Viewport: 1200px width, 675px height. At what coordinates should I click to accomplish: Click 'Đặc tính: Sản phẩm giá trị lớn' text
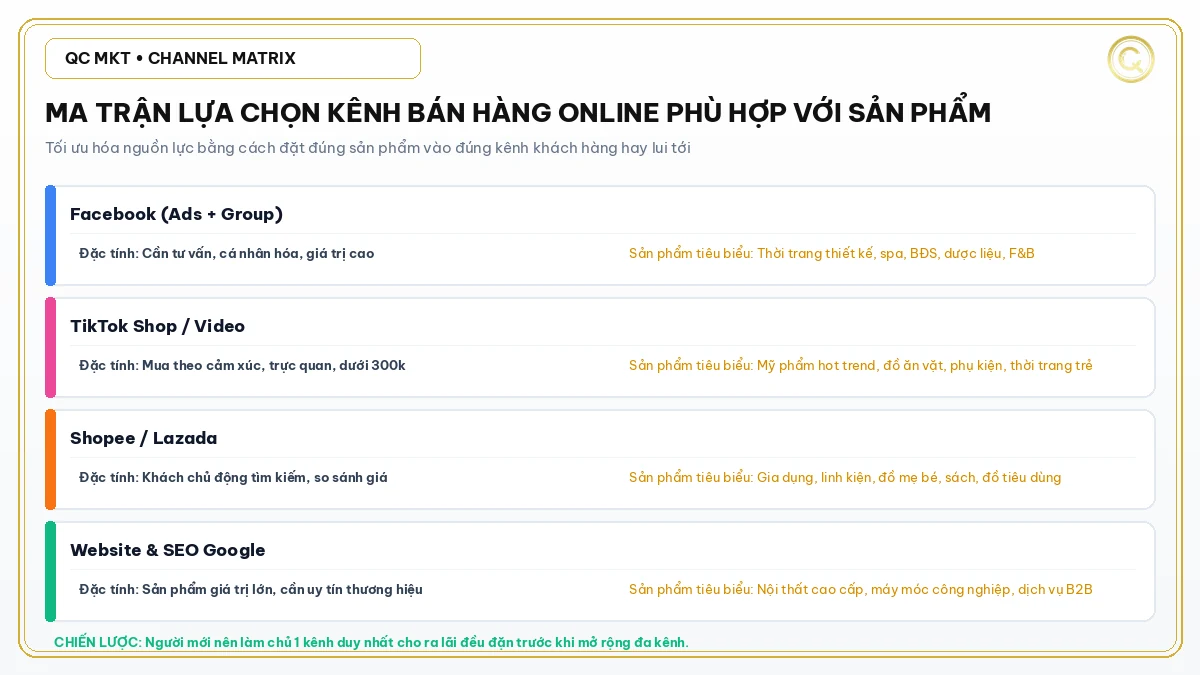pos(251,590)
